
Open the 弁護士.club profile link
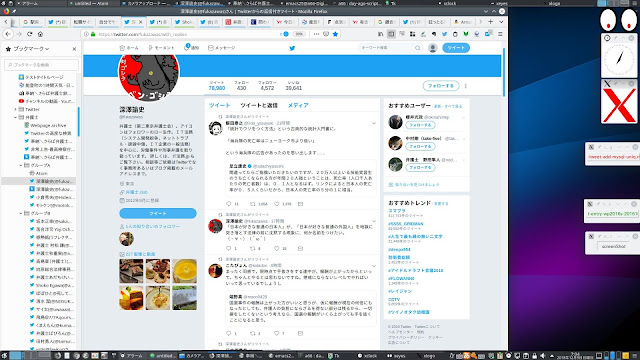click(136, 192)
